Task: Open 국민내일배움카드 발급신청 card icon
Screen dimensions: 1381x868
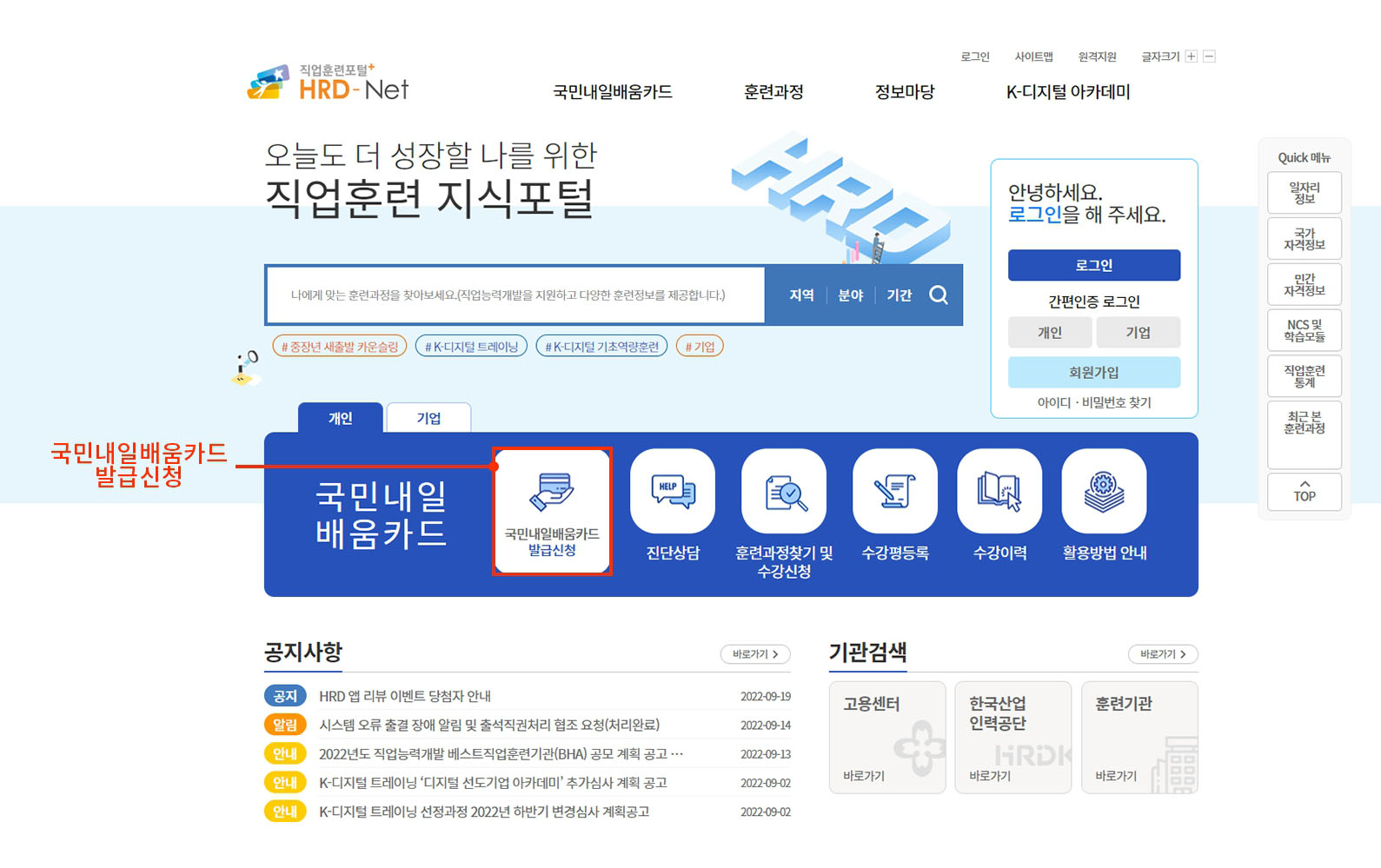Action: tap(552, 511)
